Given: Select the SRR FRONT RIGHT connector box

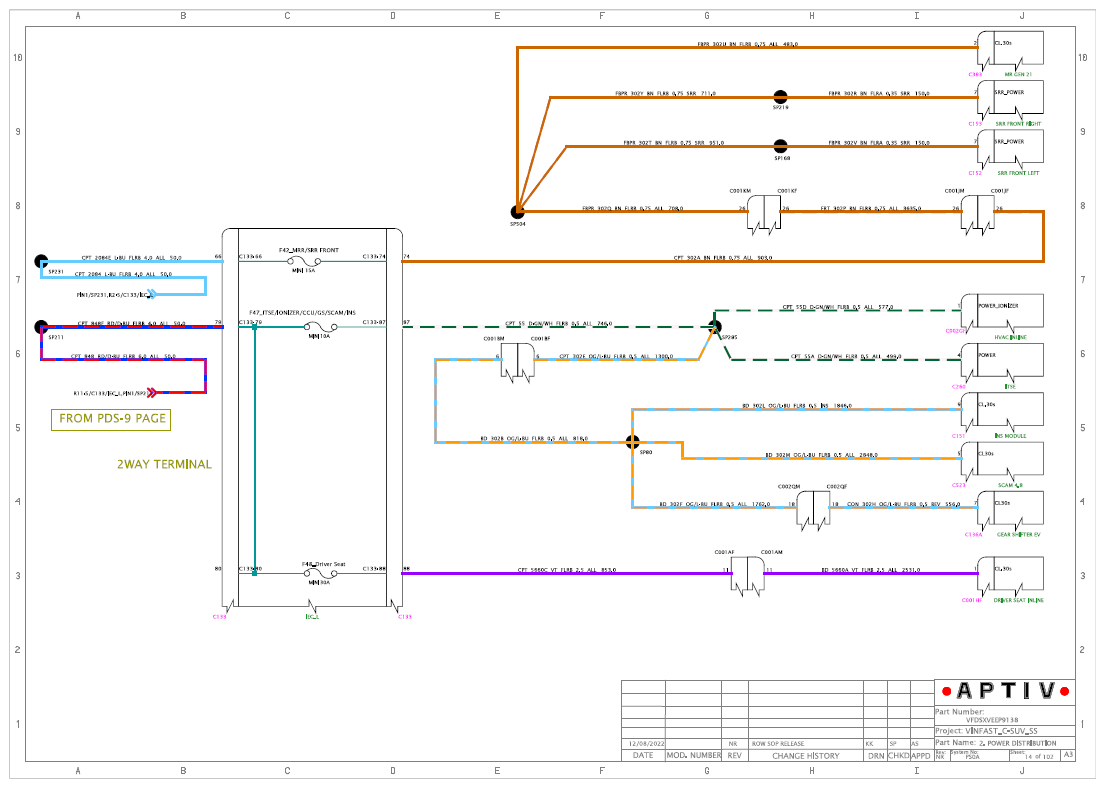Looking at the screenshot, I should pos(1011,99).
